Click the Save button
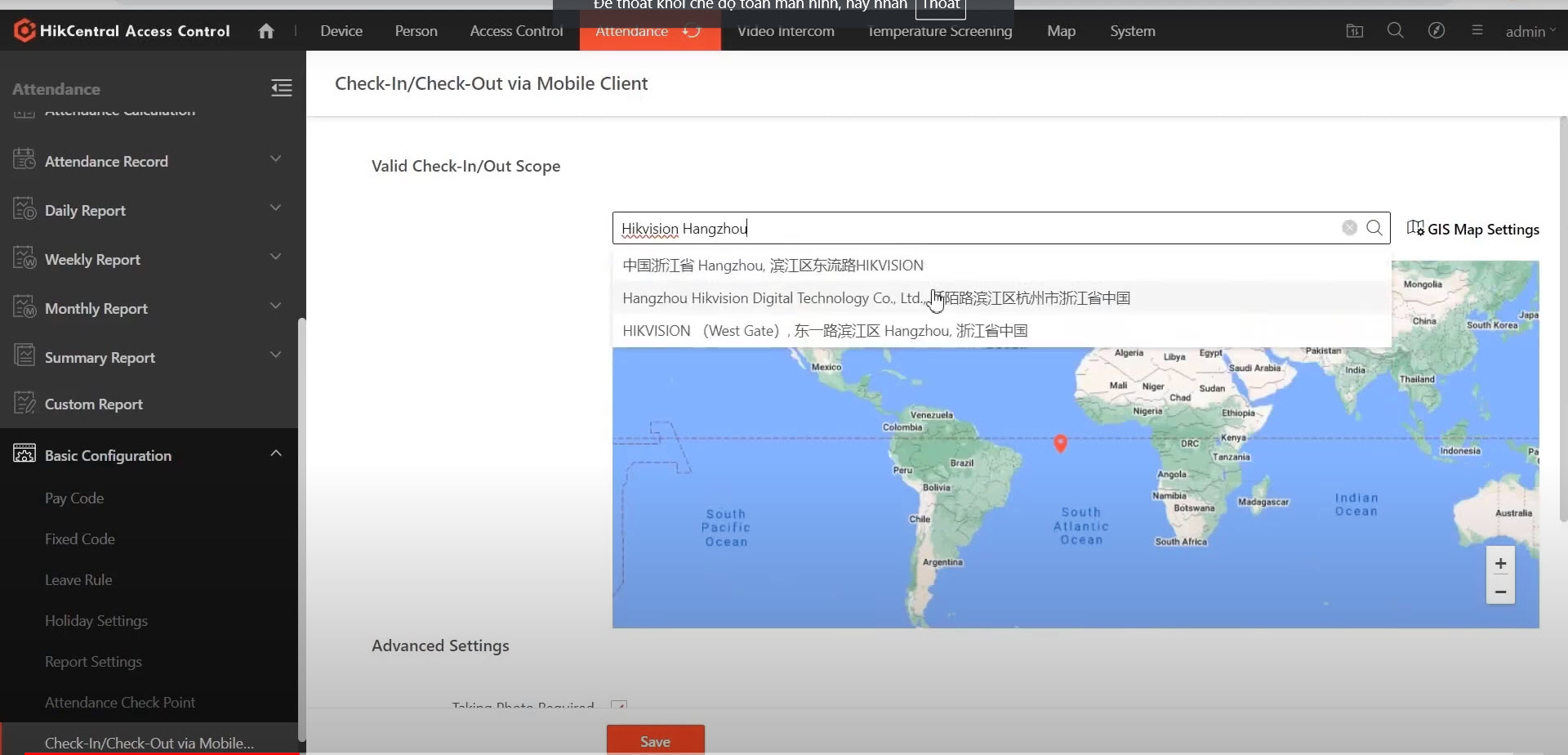Image resolution: width=1568 pixels, height=755 pixels. [655, 740]
